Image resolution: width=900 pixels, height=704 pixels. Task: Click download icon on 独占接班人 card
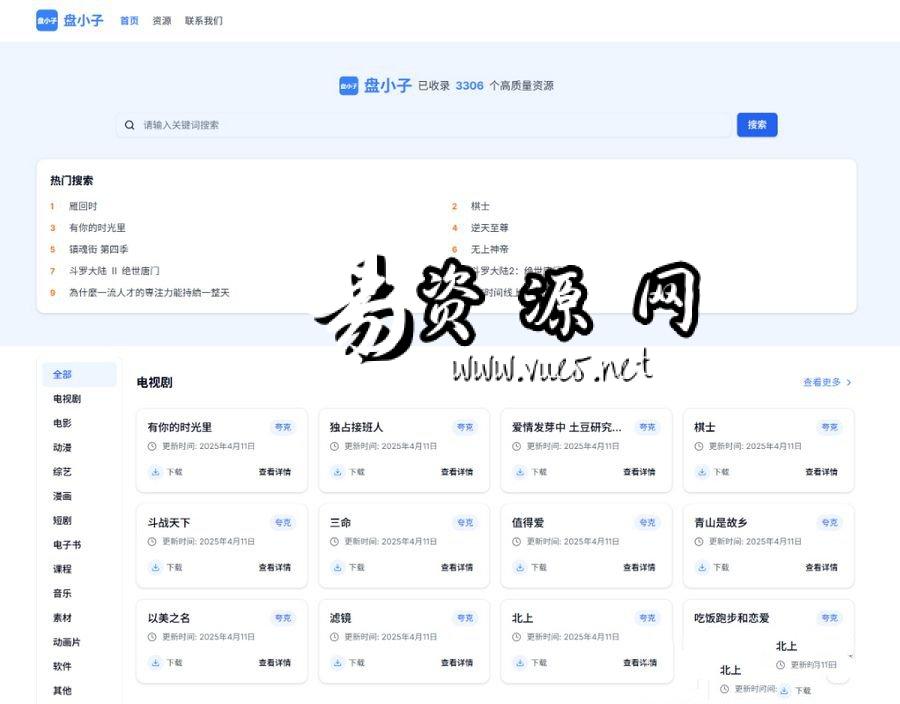338,472
